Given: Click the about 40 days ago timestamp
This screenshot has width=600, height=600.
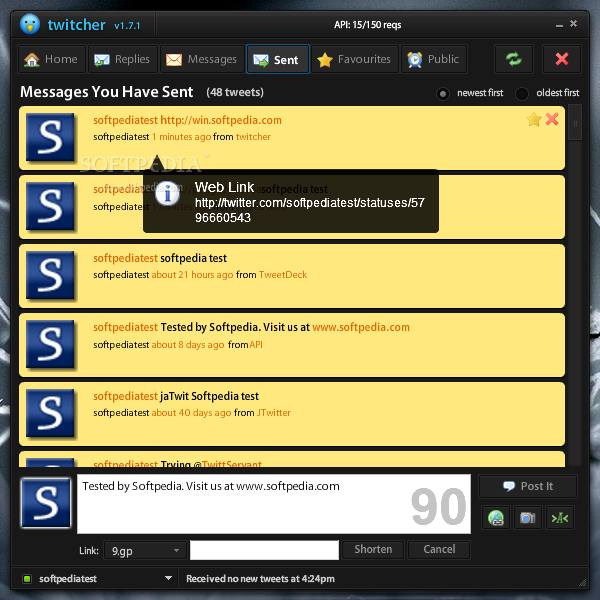Looking at the screenshot, I should tap(191, 412).
